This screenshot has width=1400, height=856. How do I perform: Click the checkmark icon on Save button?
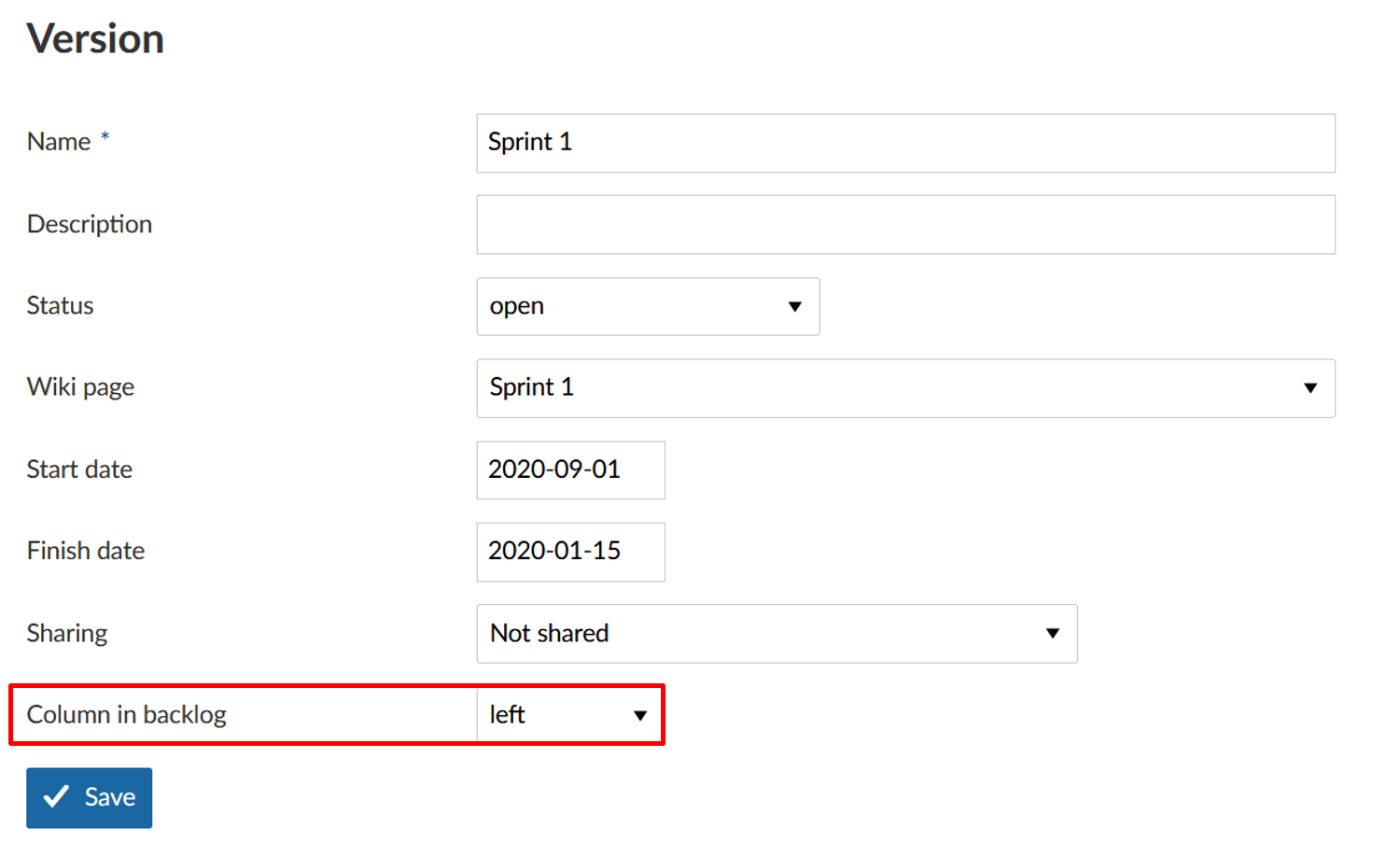pyautogui.click(x=56, y=797)
